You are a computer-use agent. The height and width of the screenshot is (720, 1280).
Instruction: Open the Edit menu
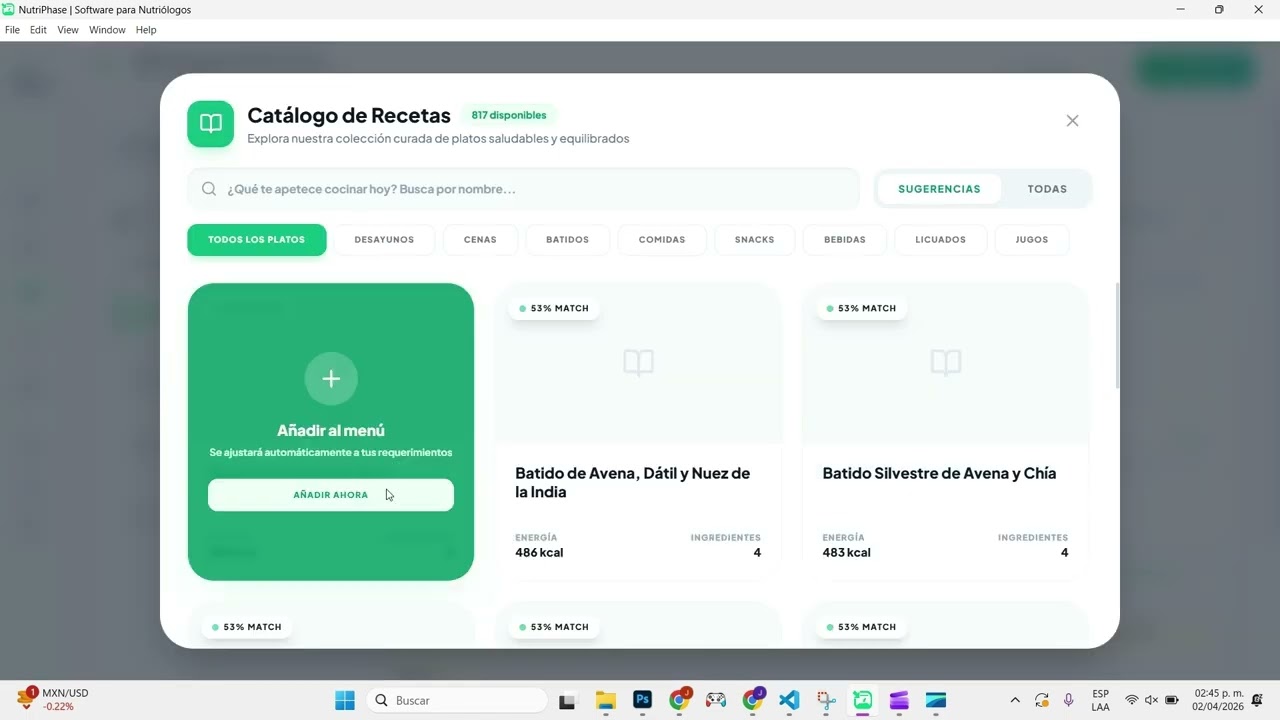click(38, 30)
